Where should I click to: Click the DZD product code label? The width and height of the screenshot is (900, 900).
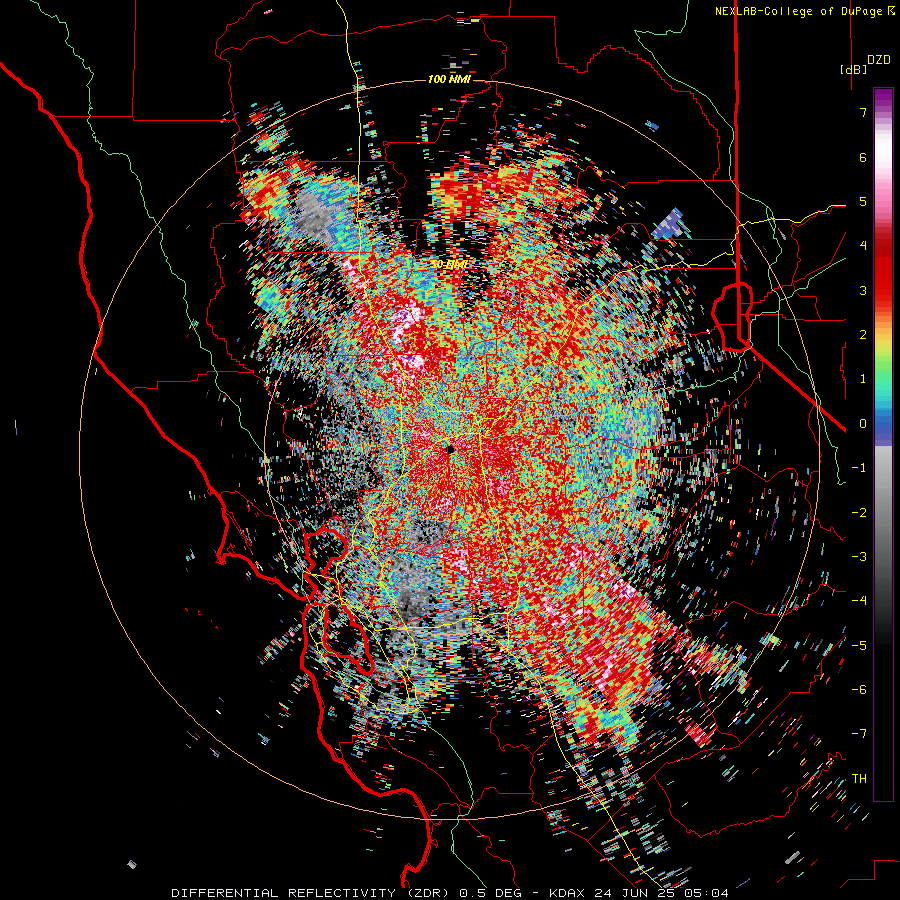coord(878,60)
